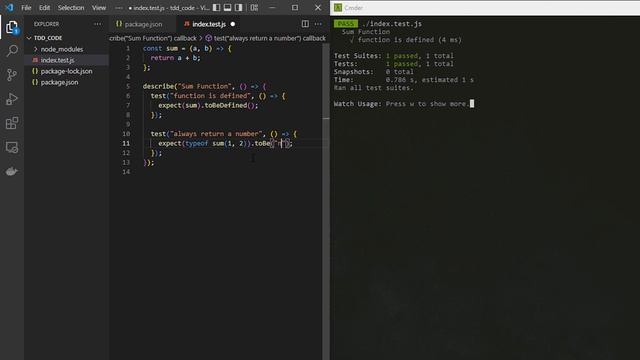Click the EXPLORER panel title

coord(47,24)
